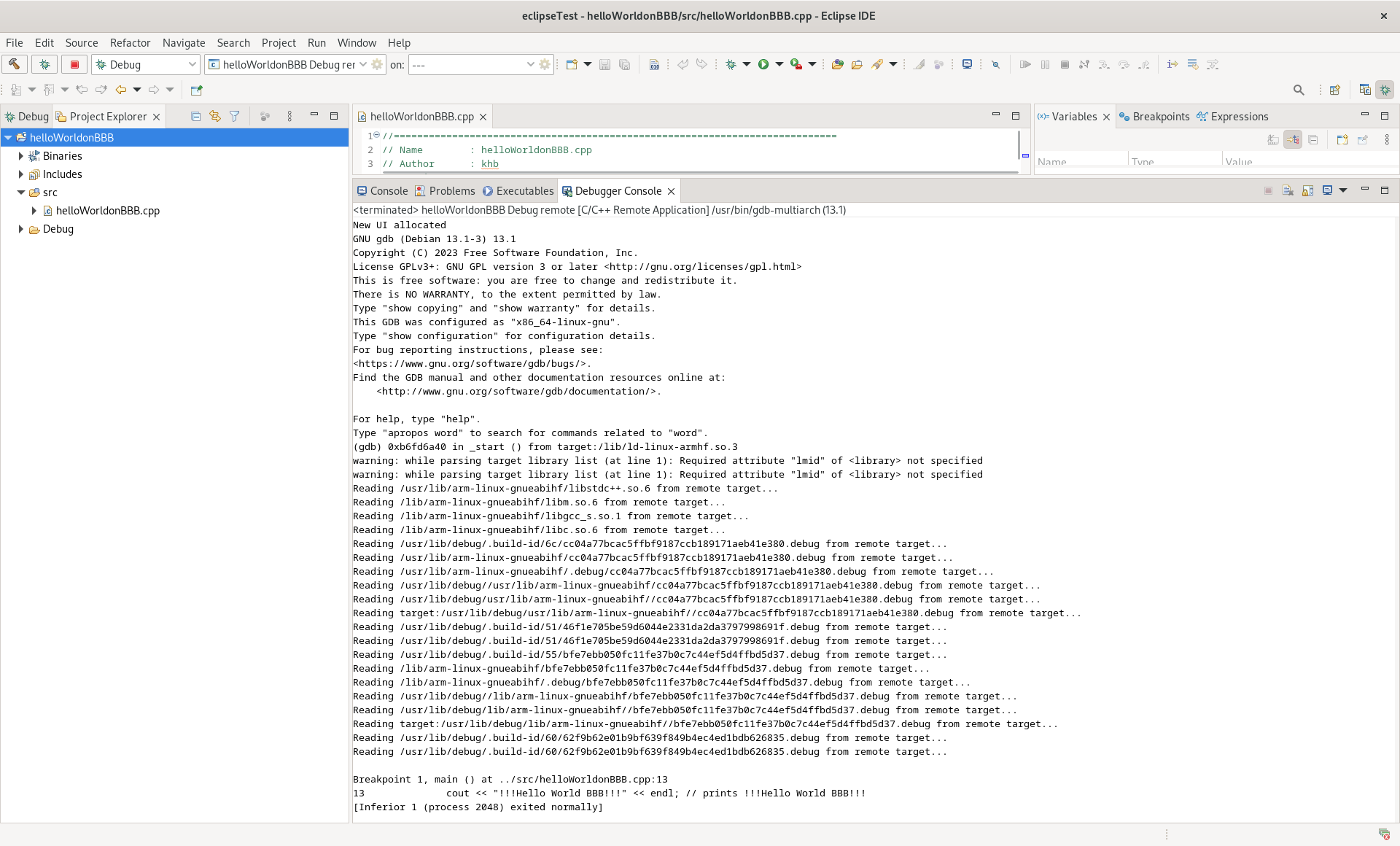Click the green bug Debug toolbar icon
The width and height of the screenshot is (1400, 846).
tap(731, 64)
